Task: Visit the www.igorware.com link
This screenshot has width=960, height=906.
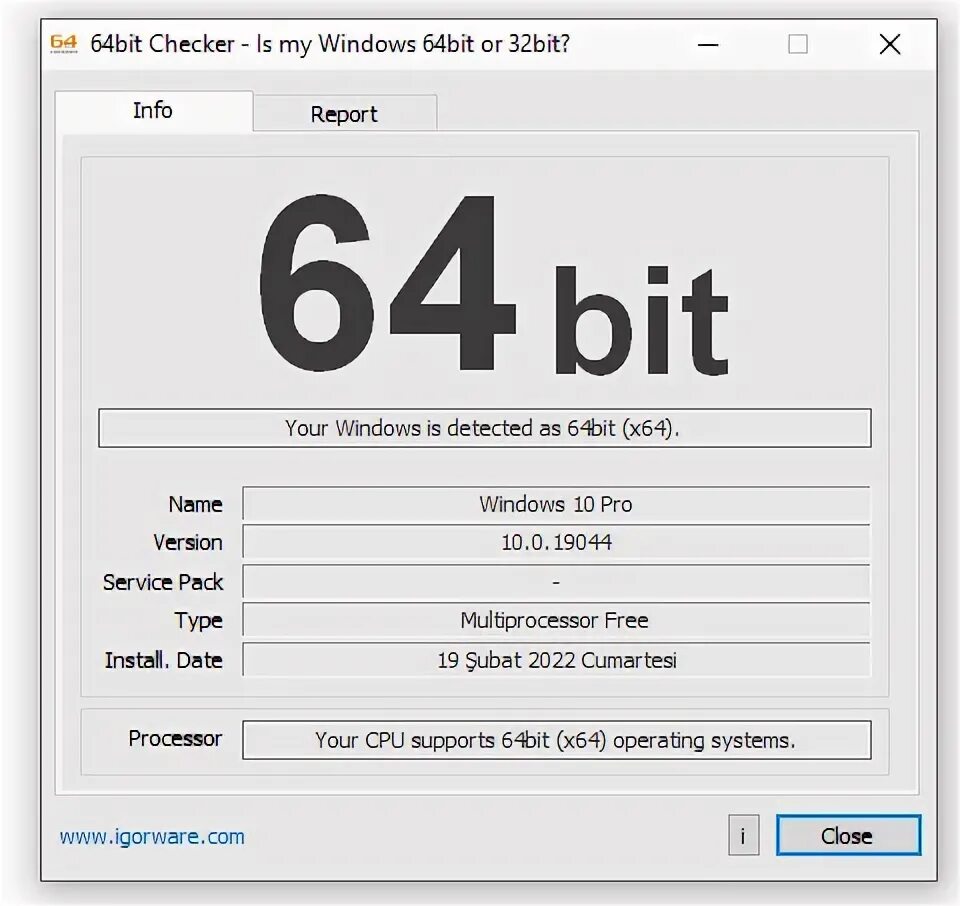Action: (x=152, y=837)
